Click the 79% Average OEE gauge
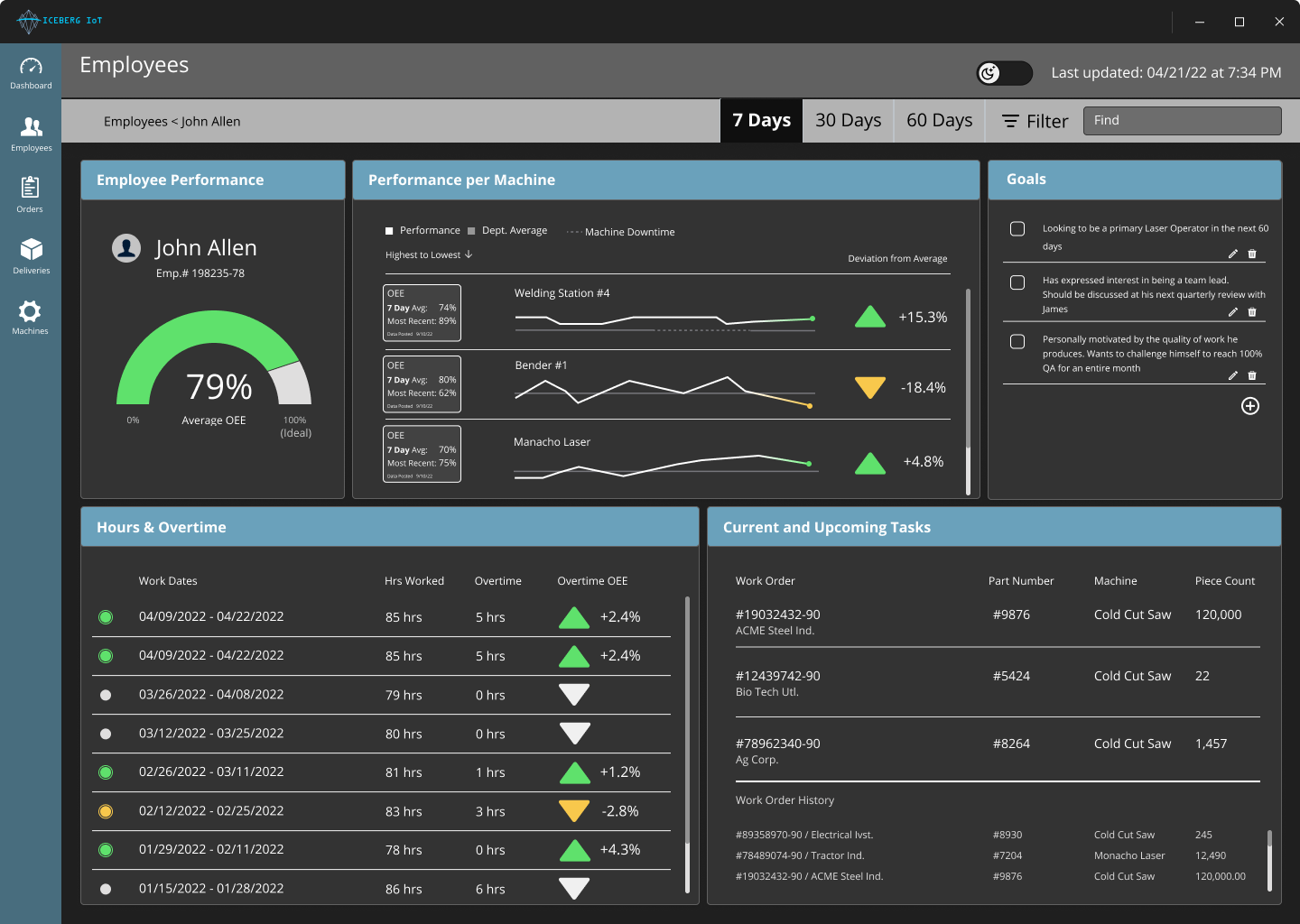 pyautogui.click(x=214, y=358)
